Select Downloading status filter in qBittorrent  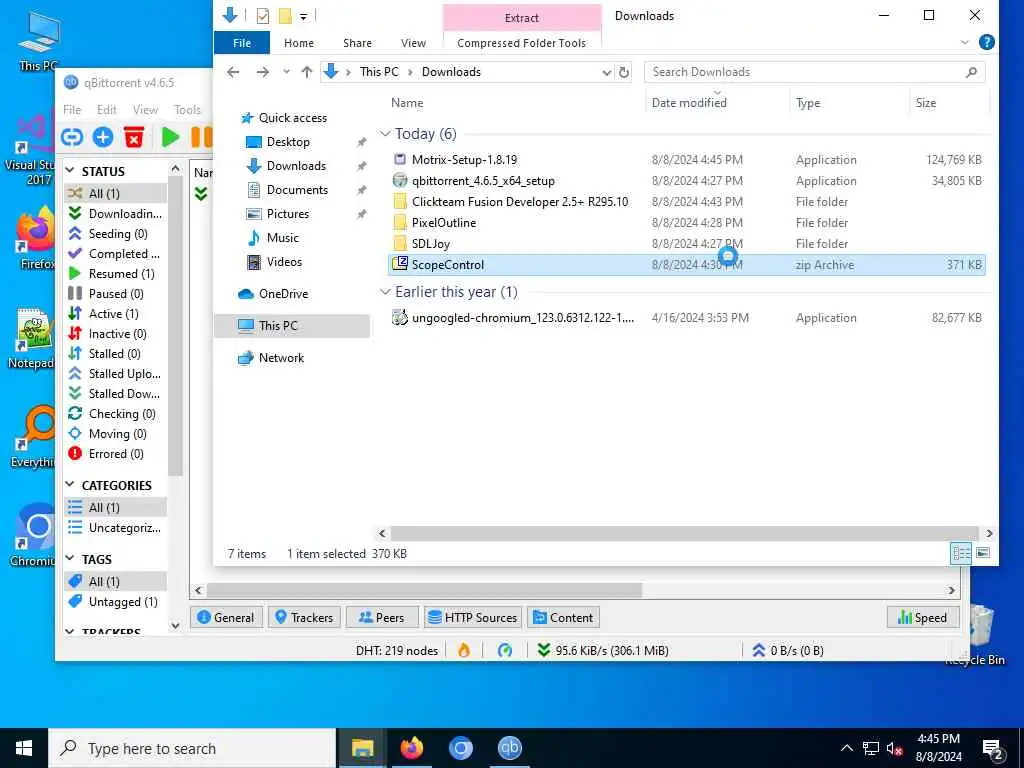point(116,214)
